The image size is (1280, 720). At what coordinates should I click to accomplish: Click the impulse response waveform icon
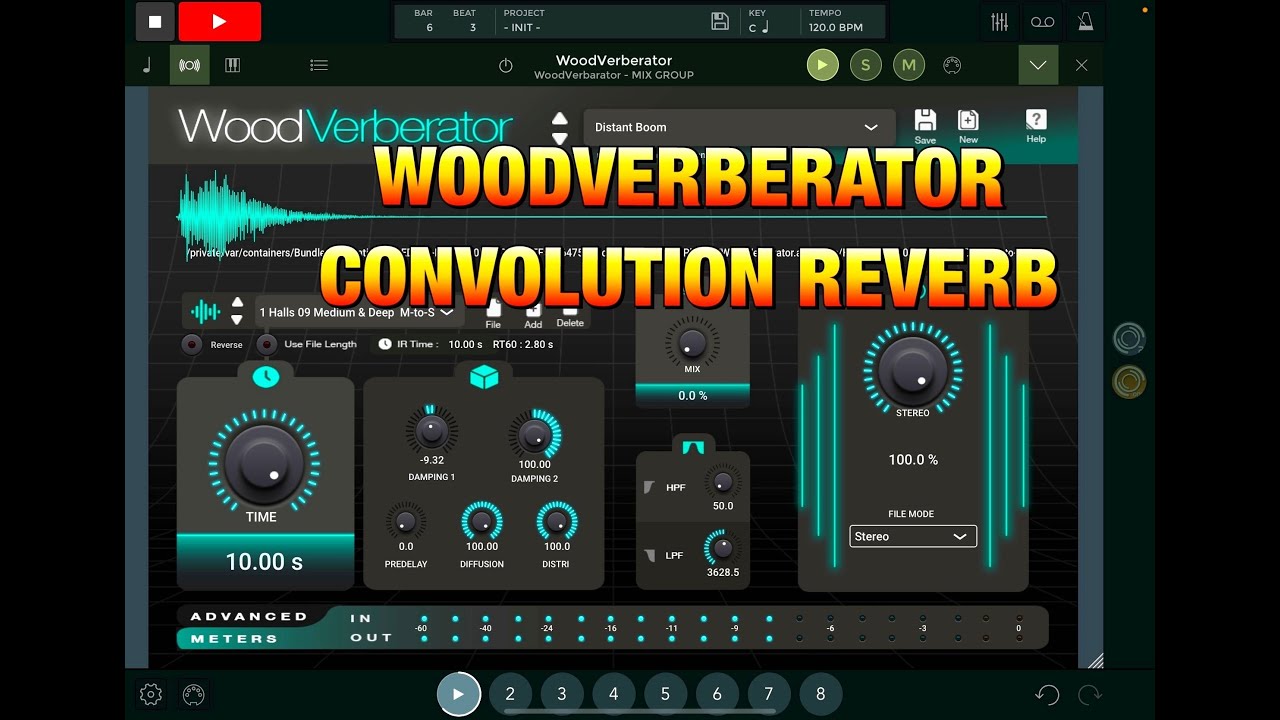point(205,311)
